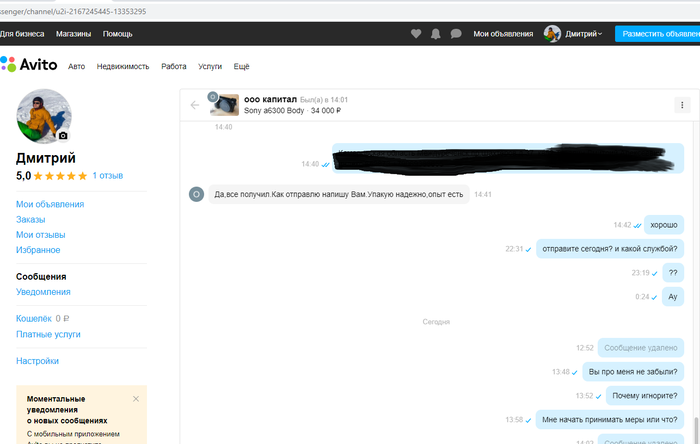Viewport: 700px width, 444px height.
Task: Open the Недвижимость category
Action: click(123, 66)
